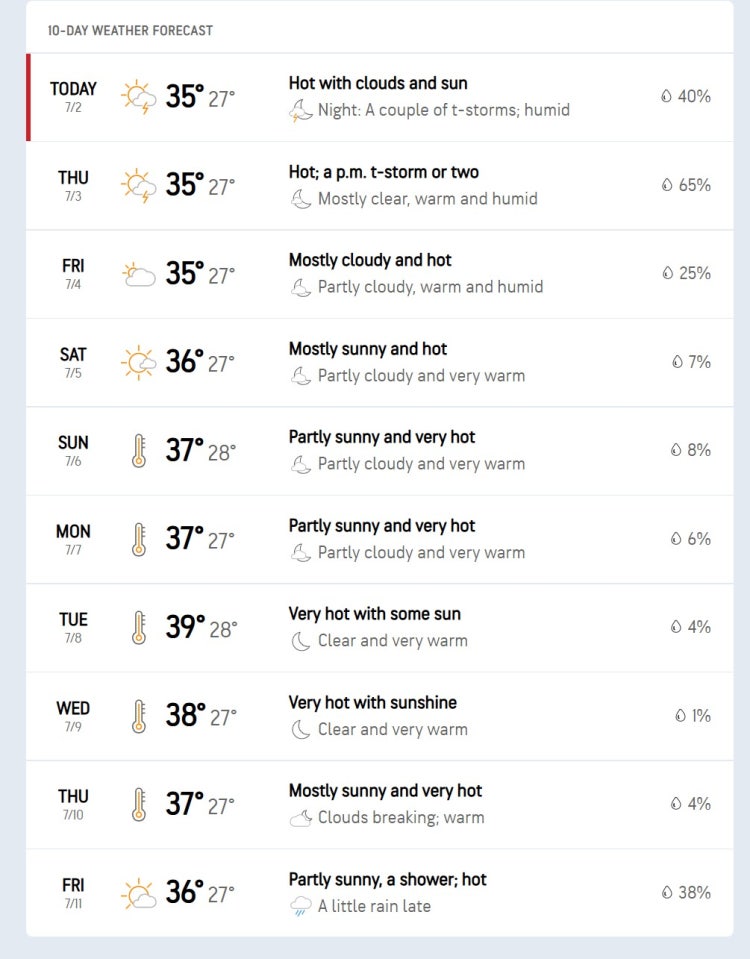Click the 38% precipitation chance on Friday 7/11
The image size is (750, 959).
pos(694,892)
